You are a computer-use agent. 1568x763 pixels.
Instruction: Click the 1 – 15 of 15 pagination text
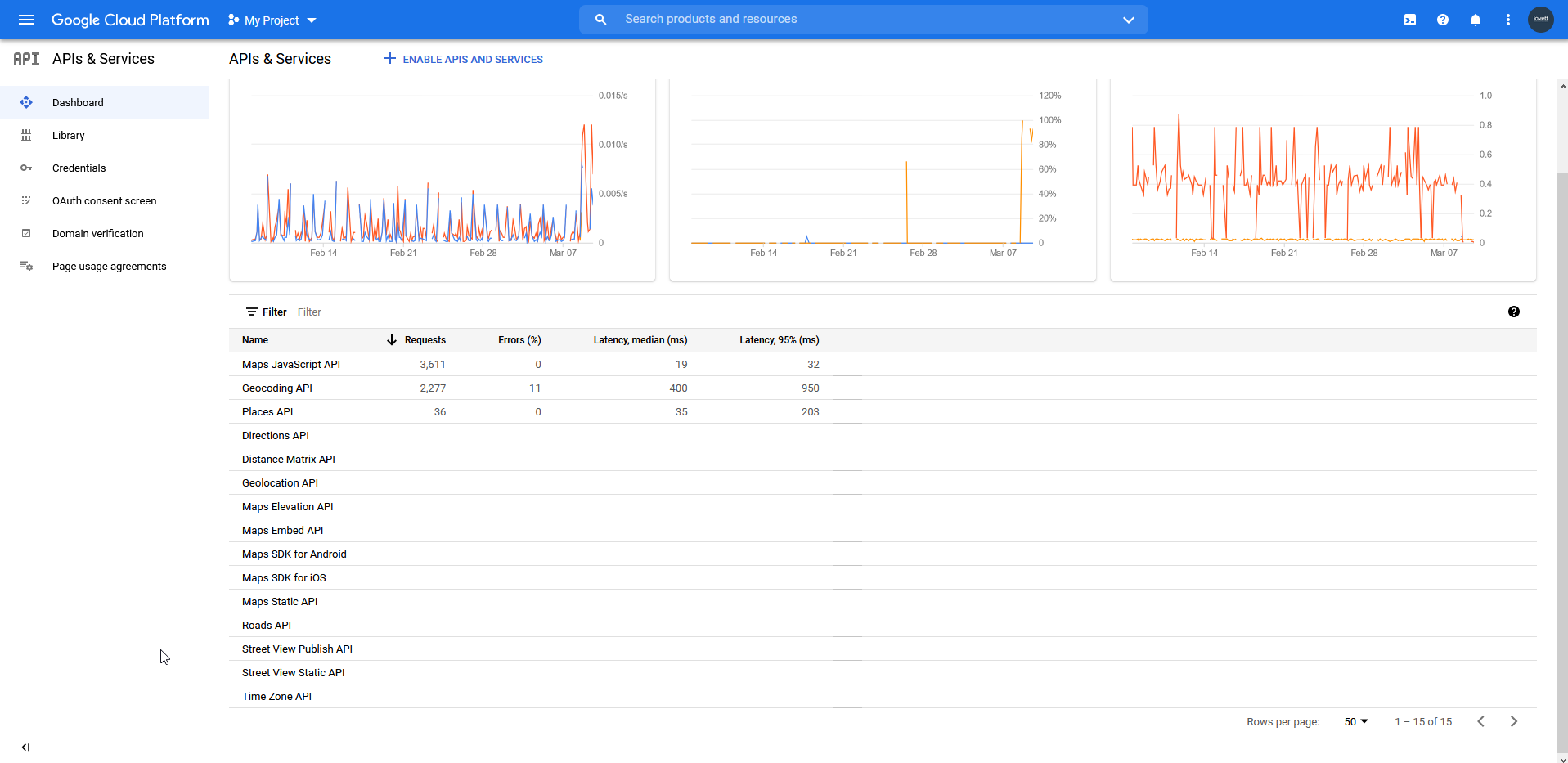[1423, 722]
